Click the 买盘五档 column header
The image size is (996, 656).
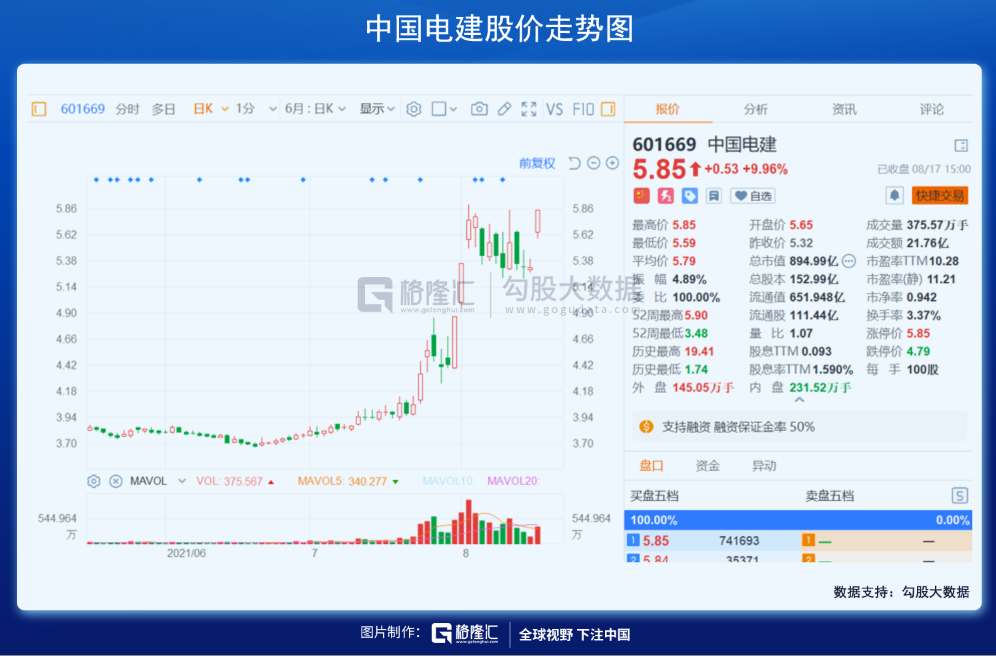[654, 496]
